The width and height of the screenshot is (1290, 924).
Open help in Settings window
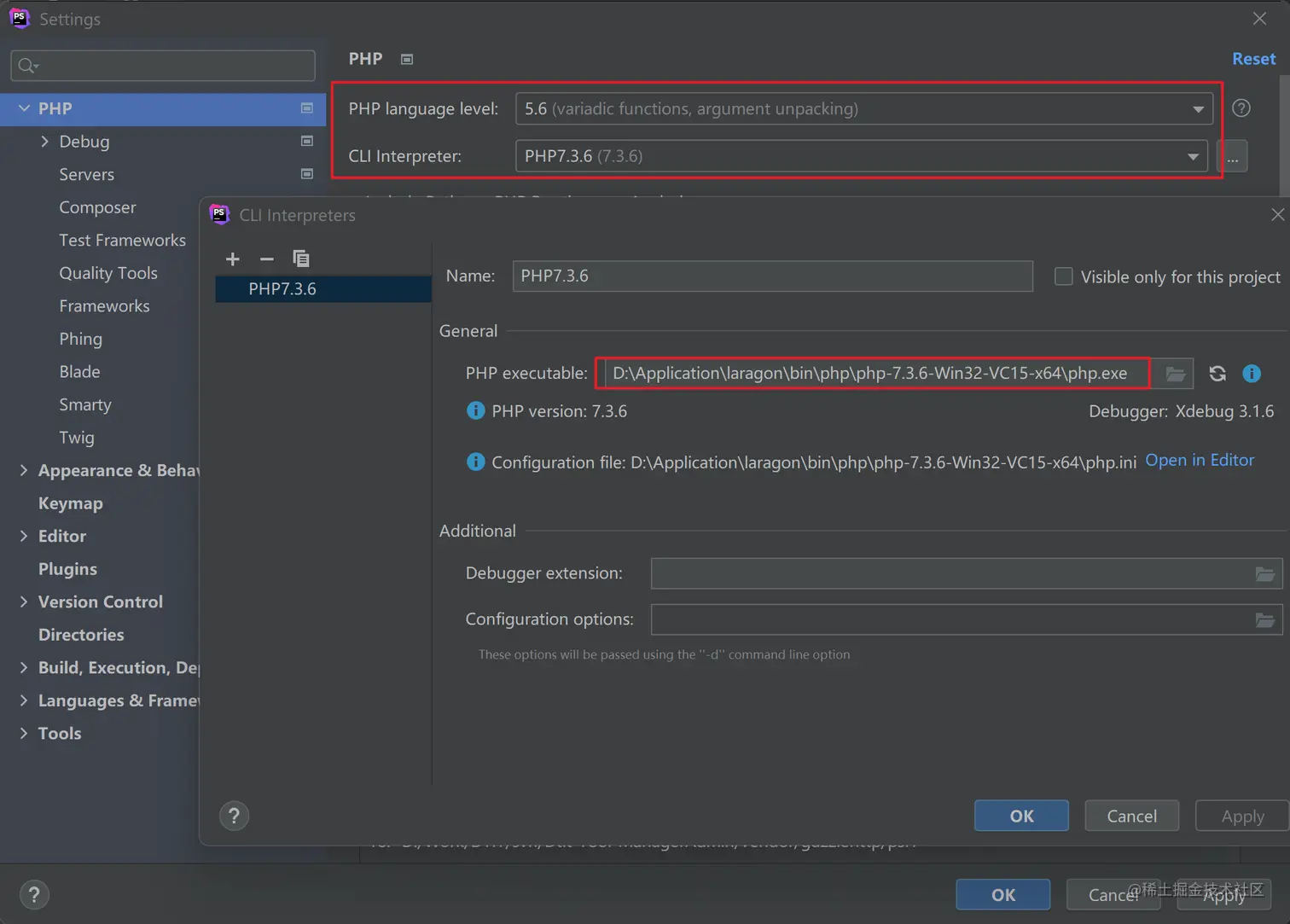tap(34, 895)
